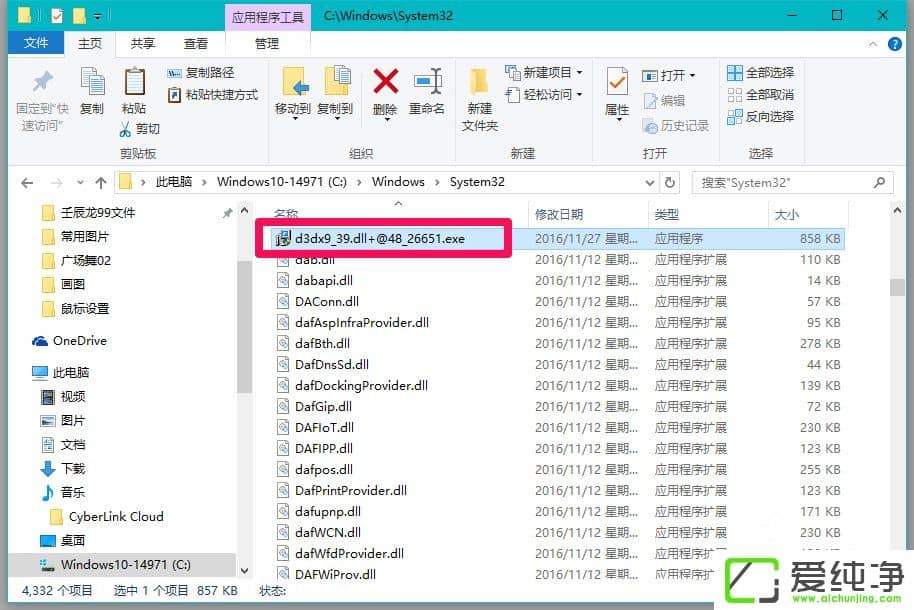Select file dafWfdProvider.dll
Image resolution: width=914 pixels, height=610 pixels.
(x=558, y=553)
